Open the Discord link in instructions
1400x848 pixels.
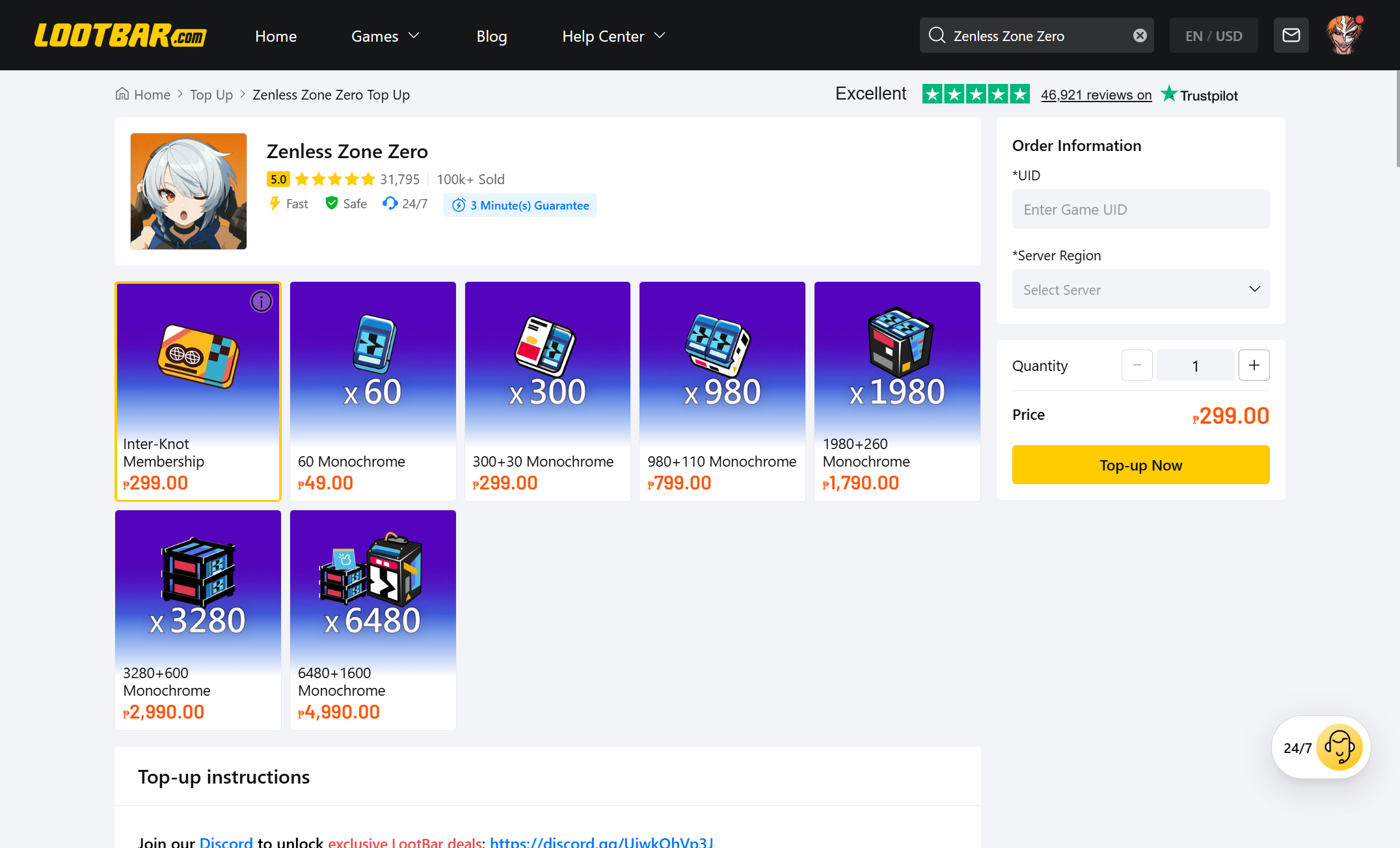tap(226, 842)
